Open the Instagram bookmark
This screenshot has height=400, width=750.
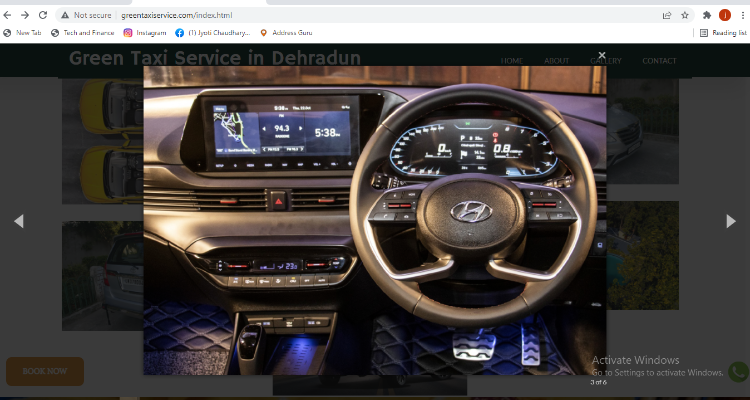(144, 33)
